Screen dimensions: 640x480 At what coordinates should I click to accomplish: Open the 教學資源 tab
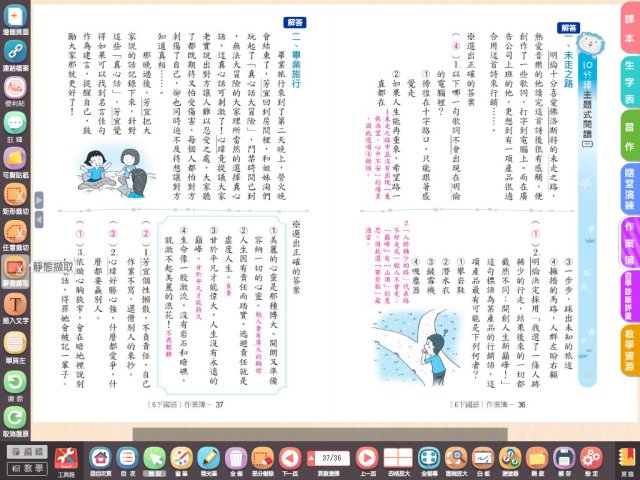tap(628, 352)
